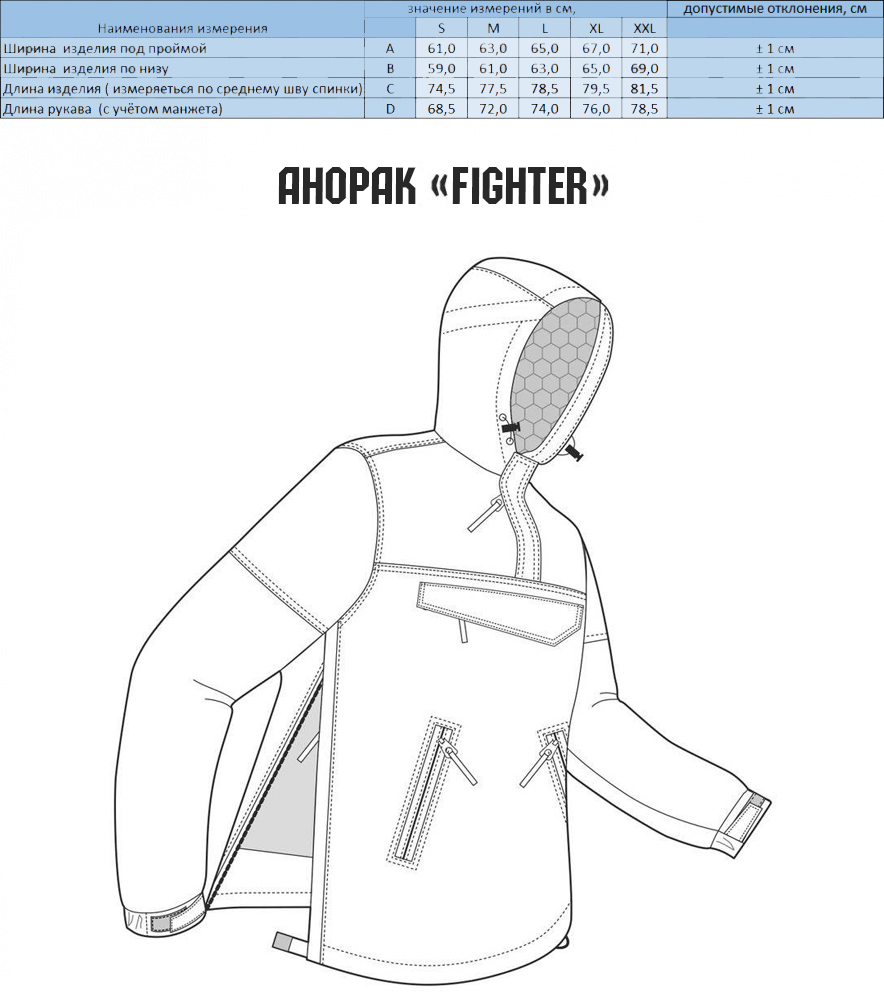Screen dimensions: 884x1000
Task: Click the small zipper pull under the chest pocket
Action: tap(461, 628)
